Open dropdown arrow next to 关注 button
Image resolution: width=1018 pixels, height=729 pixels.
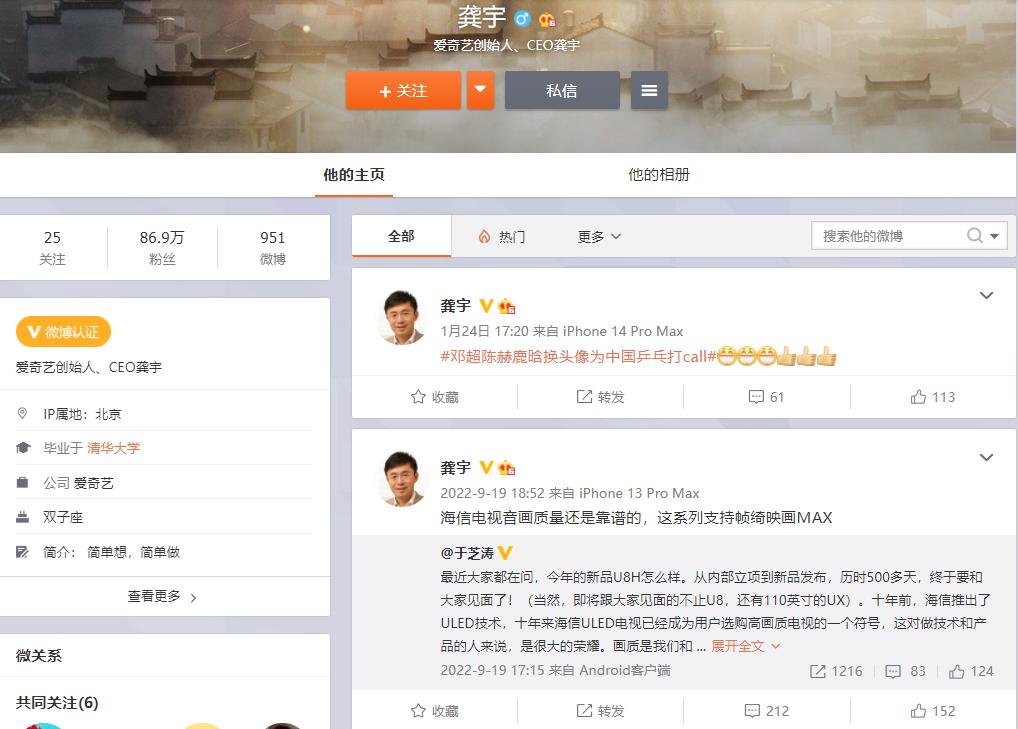coord(480,90)
